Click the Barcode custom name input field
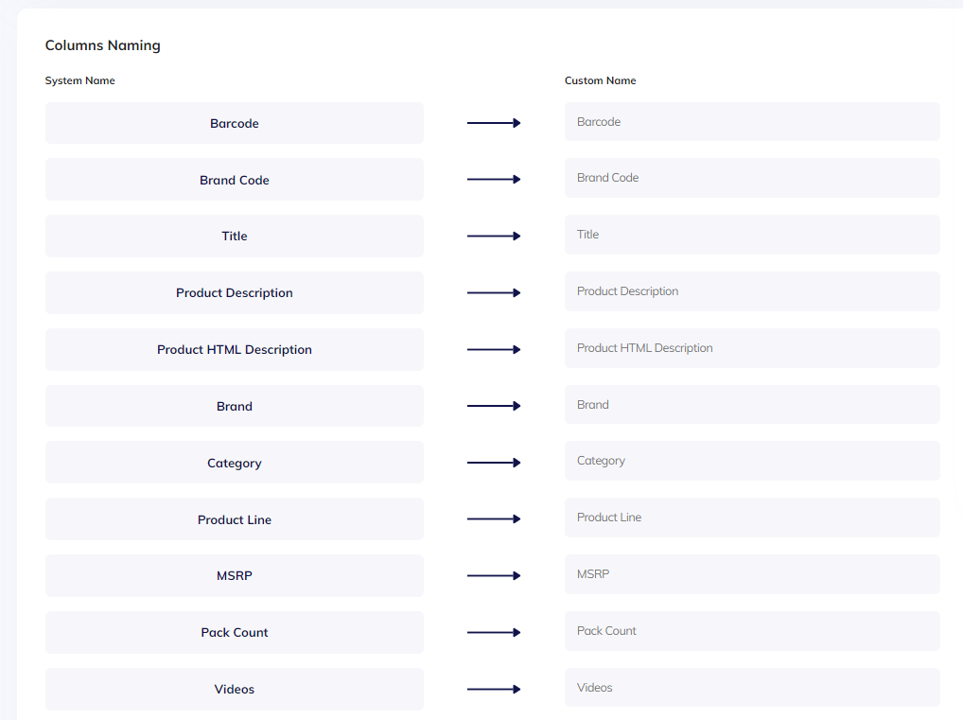 pos(751,122)
